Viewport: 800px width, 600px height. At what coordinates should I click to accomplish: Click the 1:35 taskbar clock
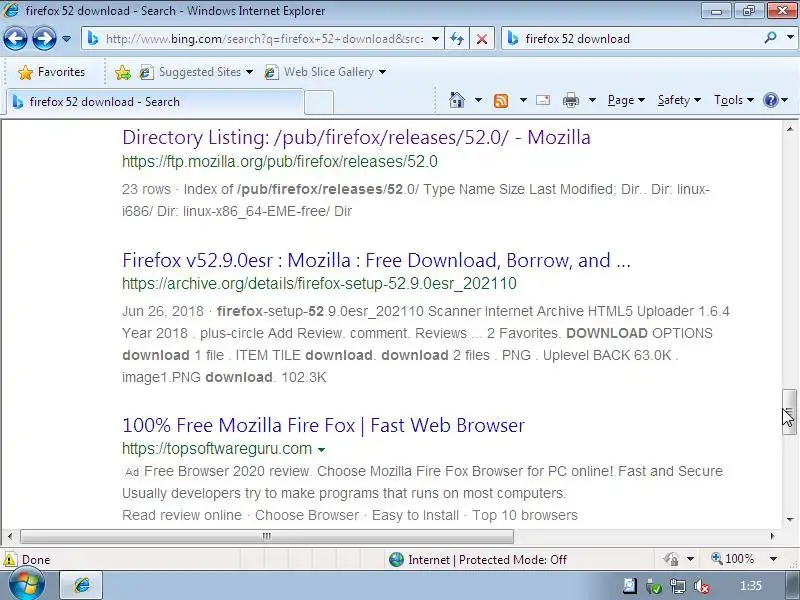(751, 586)
